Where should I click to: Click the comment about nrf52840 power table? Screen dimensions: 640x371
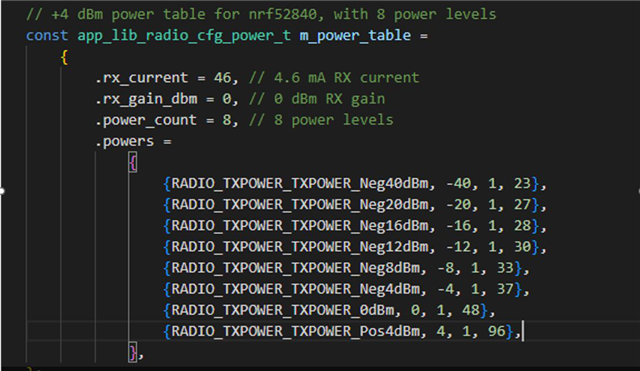point(261,14)
